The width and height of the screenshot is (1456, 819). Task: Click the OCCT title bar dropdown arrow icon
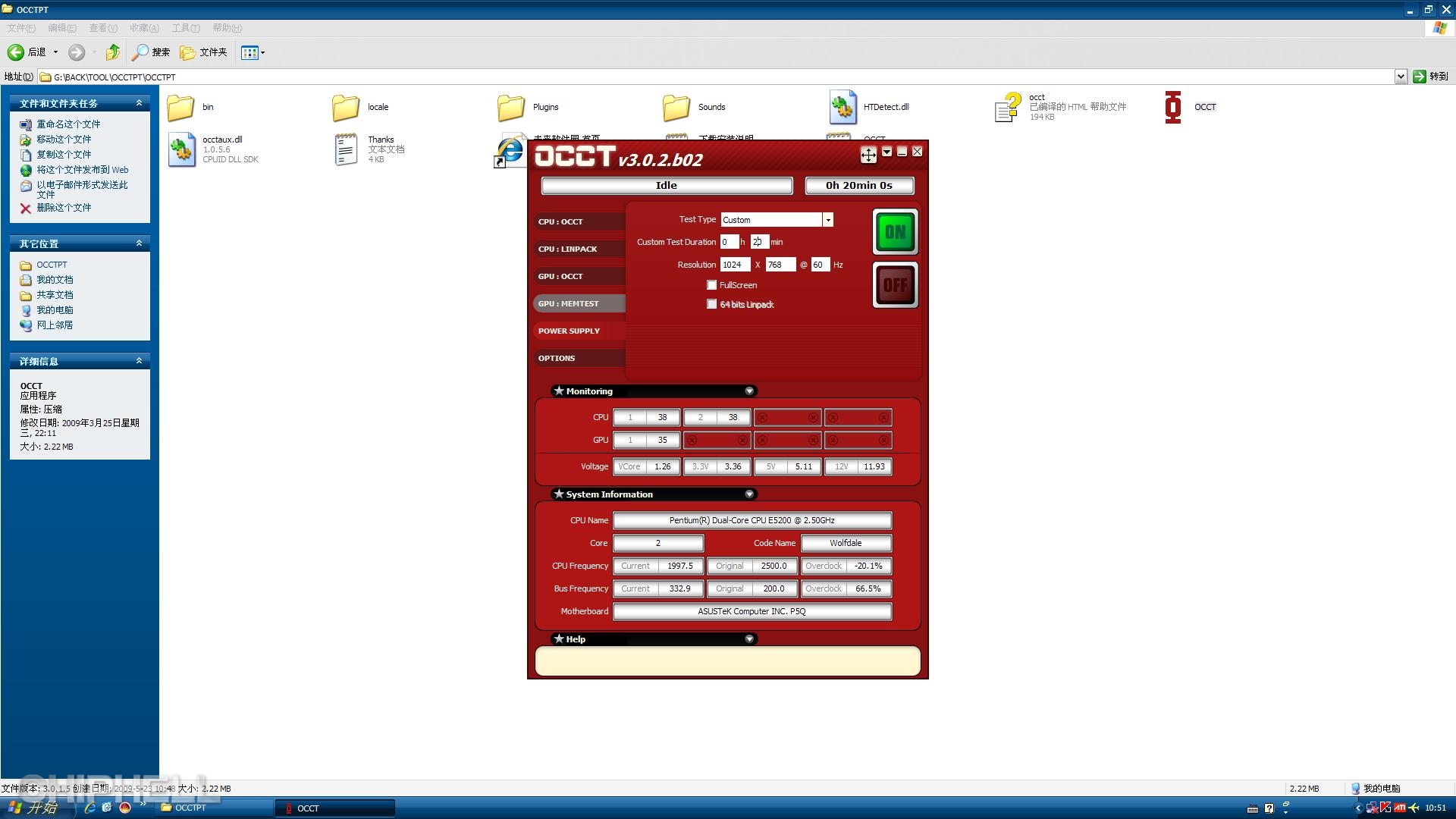(886, 152)
